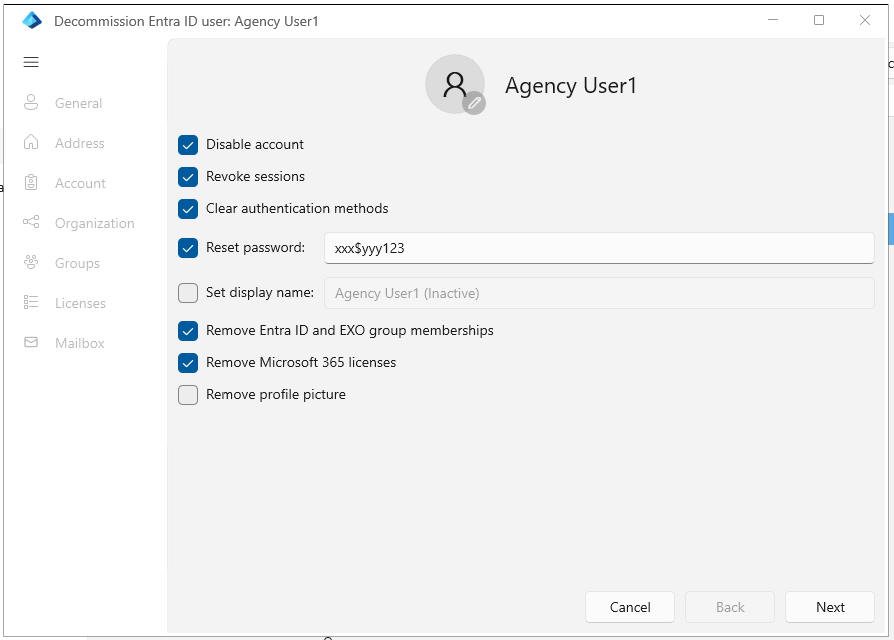Click the Next button
The height and width of the screenshot is (640, 894).
click(829, 607)
